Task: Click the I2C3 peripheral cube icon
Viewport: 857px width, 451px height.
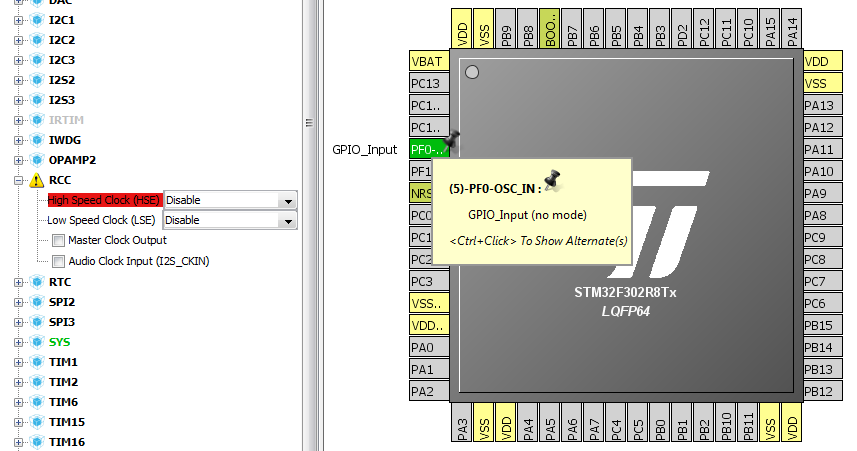Action: (x=37, y=60)
